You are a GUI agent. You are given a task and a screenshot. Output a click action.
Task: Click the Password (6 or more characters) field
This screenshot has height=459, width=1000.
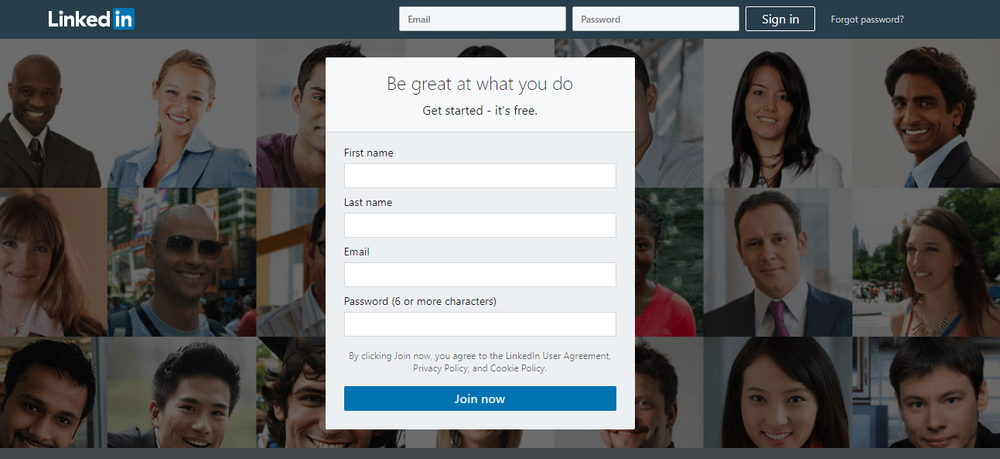pos(480,324)
